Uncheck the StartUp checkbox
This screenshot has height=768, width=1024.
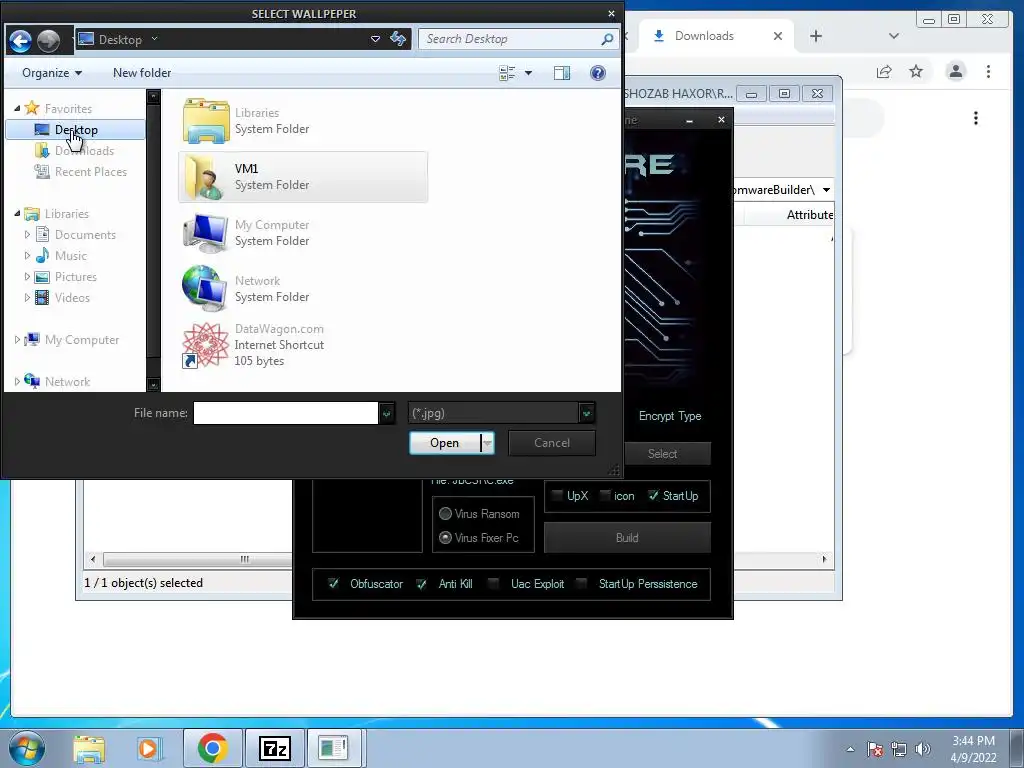[654, 496]
